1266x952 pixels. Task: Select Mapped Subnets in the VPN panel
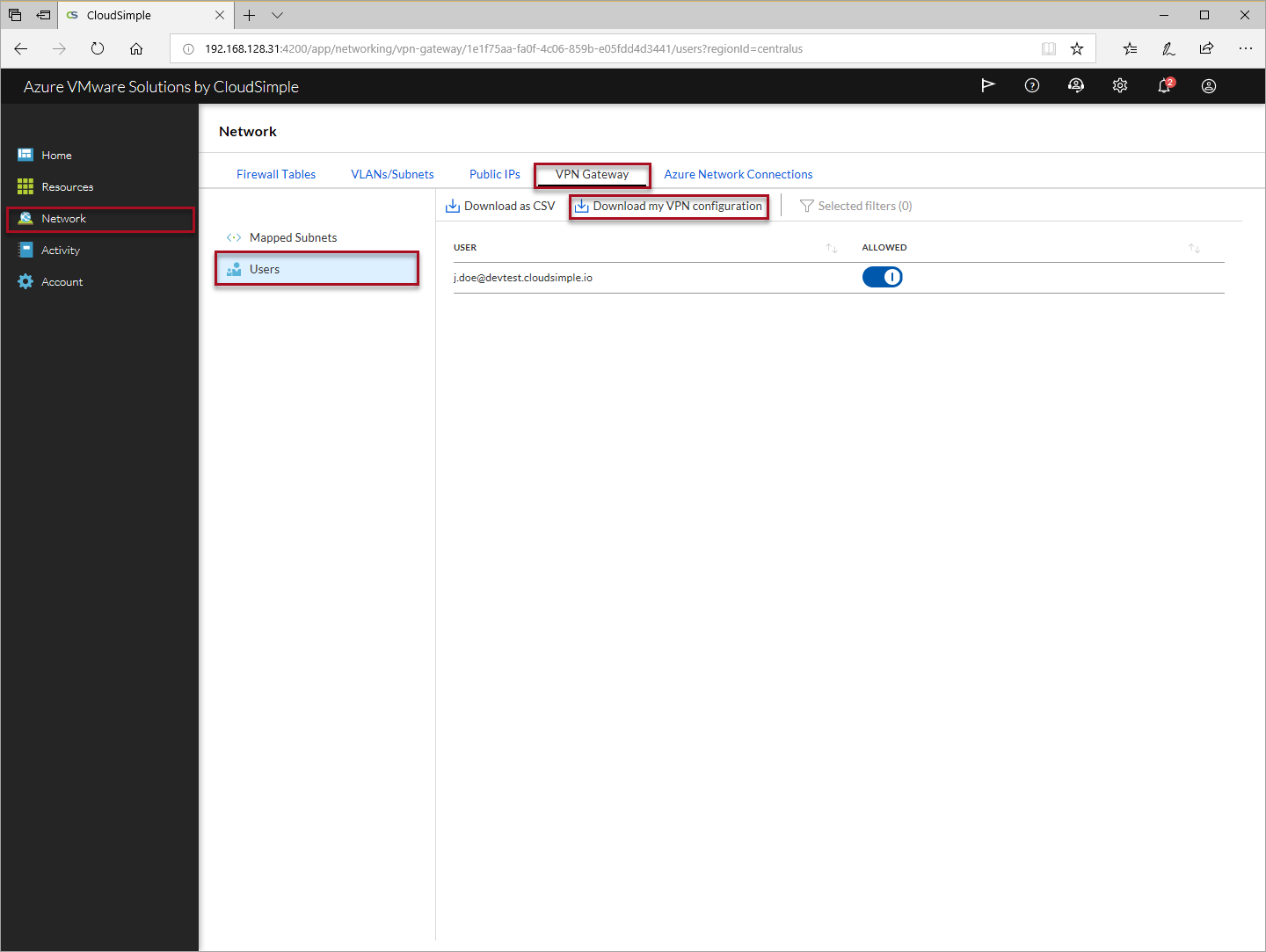[x=293, y=236]
